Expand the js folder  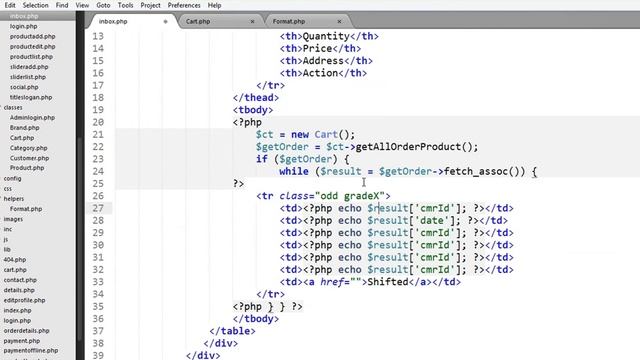[6, 239]
